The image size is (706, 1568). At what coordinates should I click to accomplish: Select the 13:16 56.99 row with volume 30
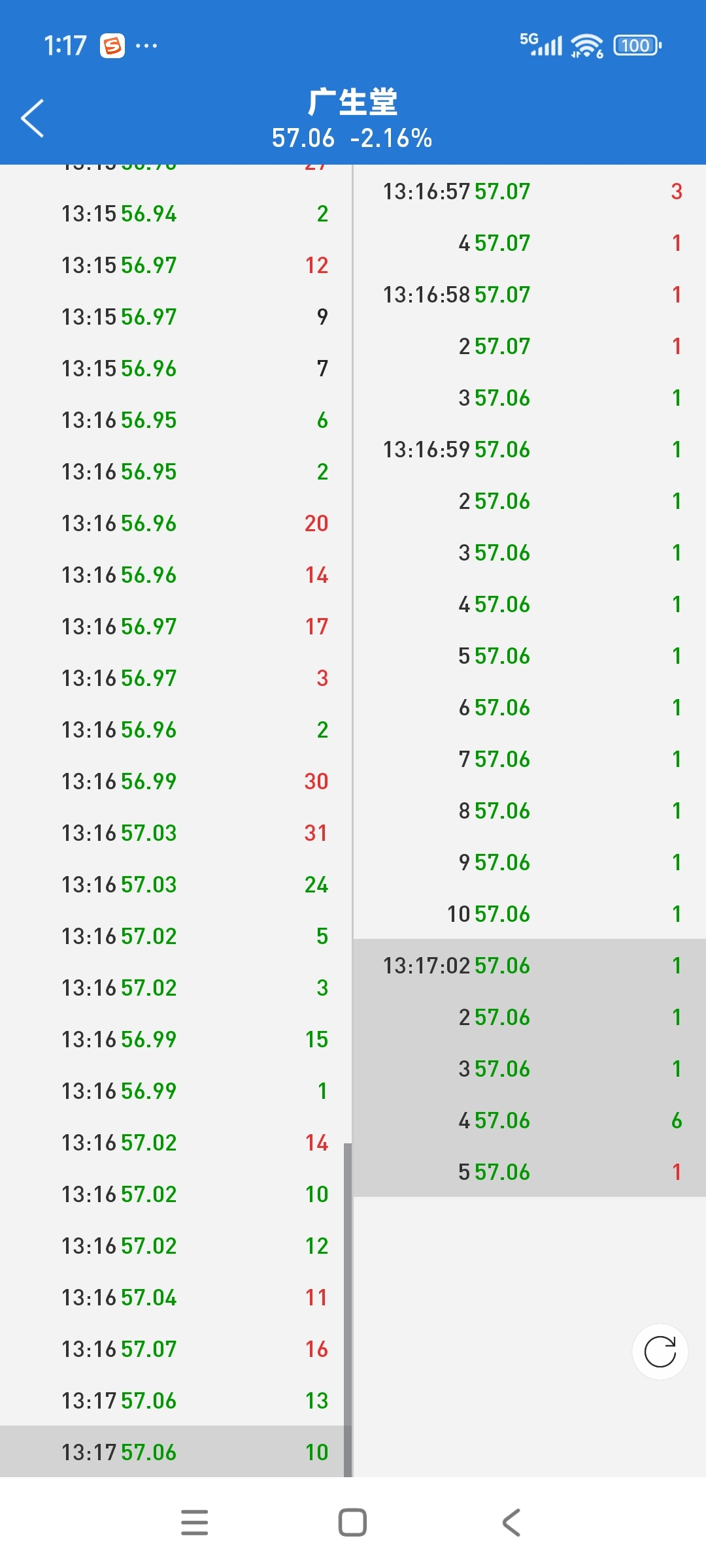tap(176, 781)
